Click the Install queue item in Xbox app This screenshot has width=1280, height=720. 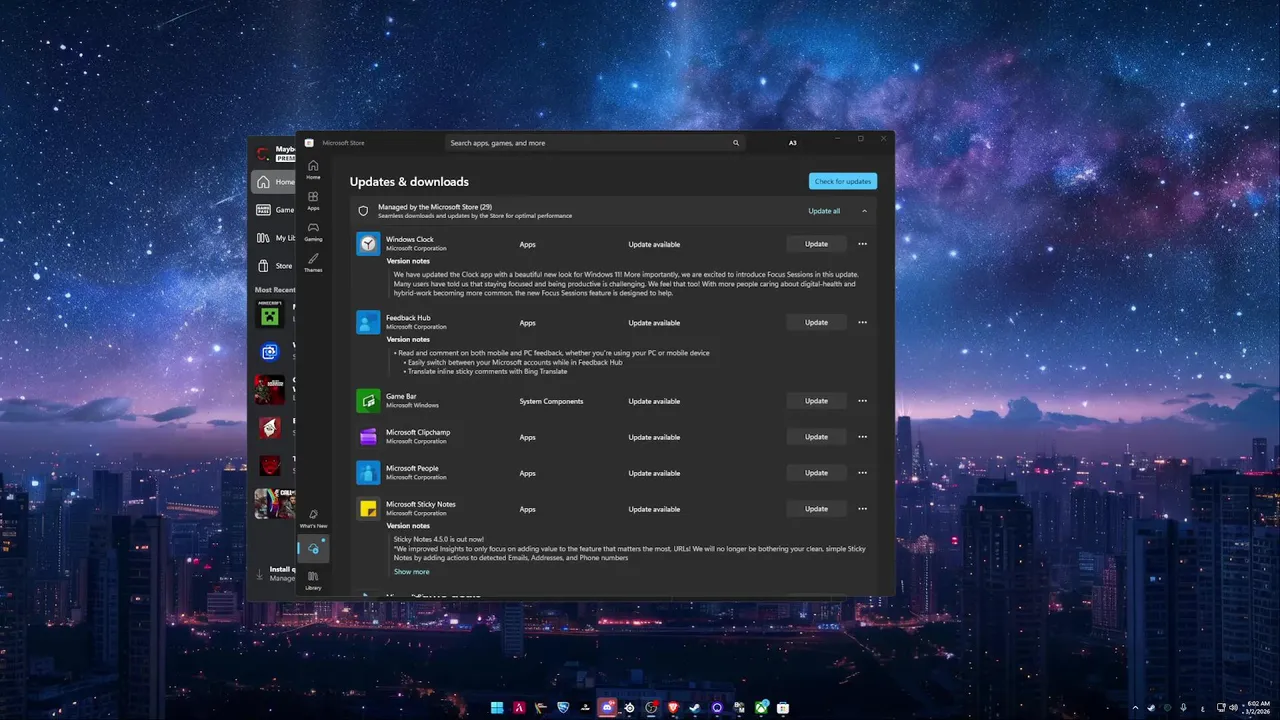click(275, 573)
